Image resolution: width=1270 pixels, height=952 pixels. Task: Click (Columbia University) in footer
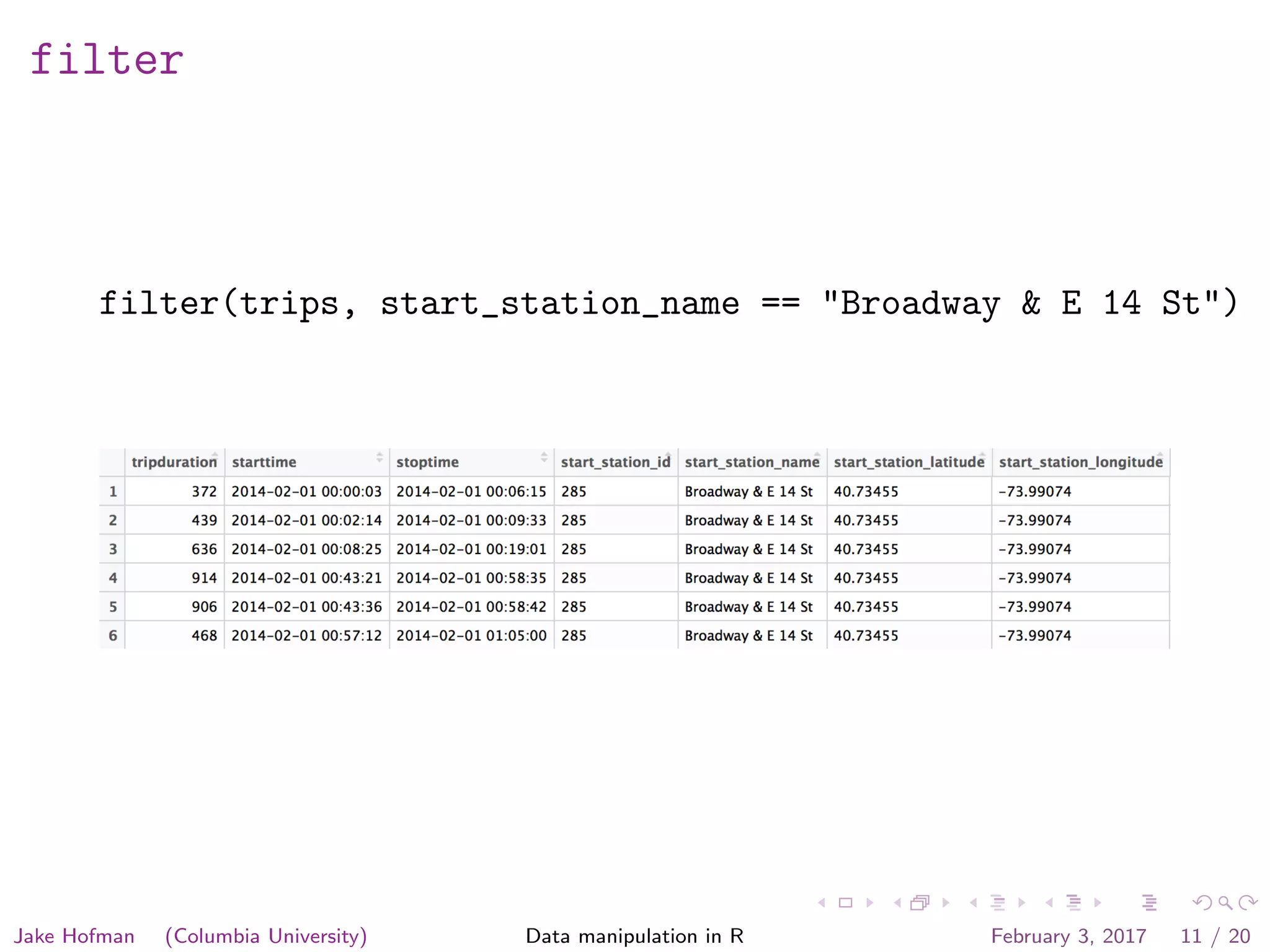266,936
